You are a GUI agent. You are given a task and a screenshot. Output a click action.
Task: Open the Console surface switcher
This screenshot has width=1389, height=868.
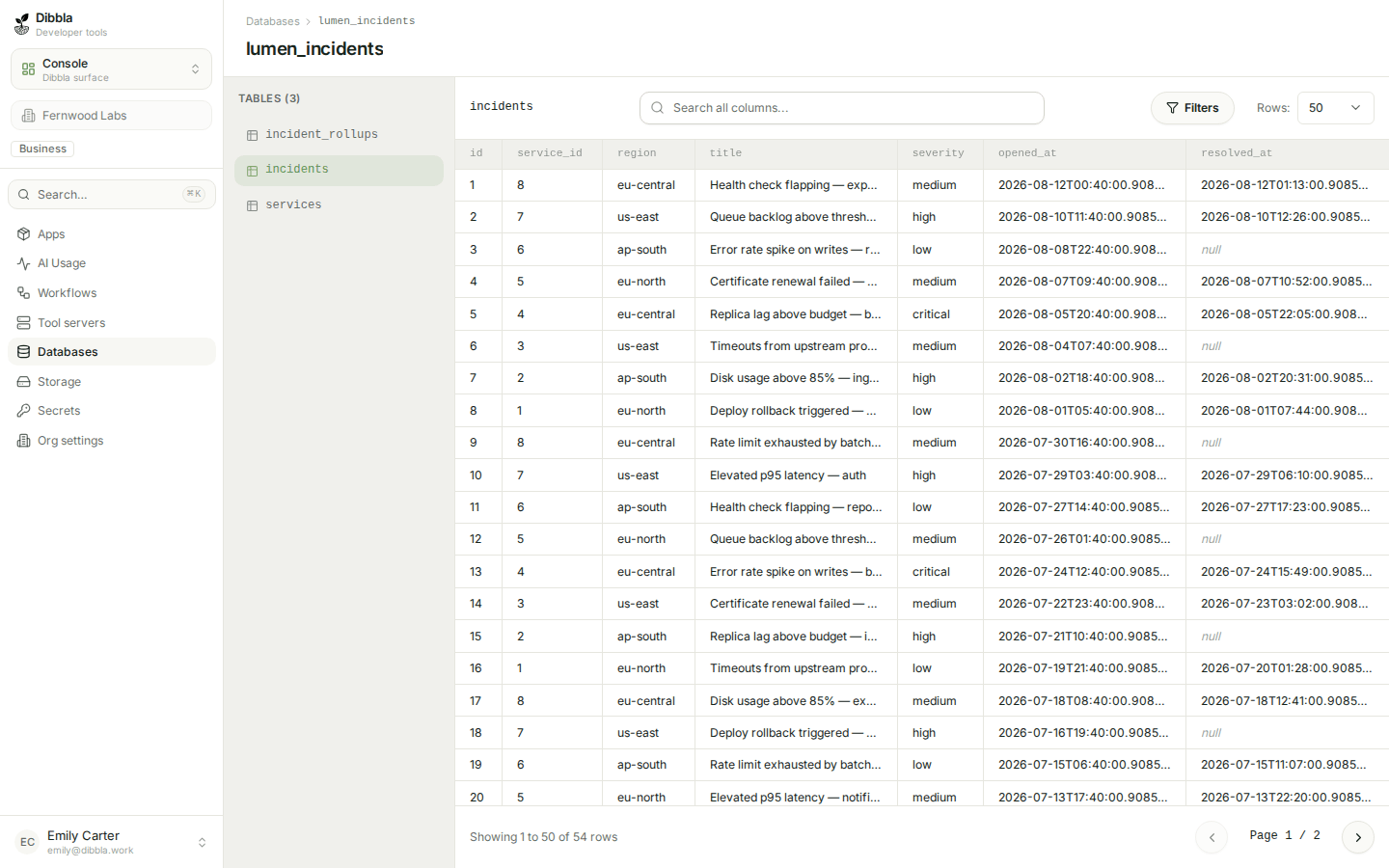coord(112,69)
